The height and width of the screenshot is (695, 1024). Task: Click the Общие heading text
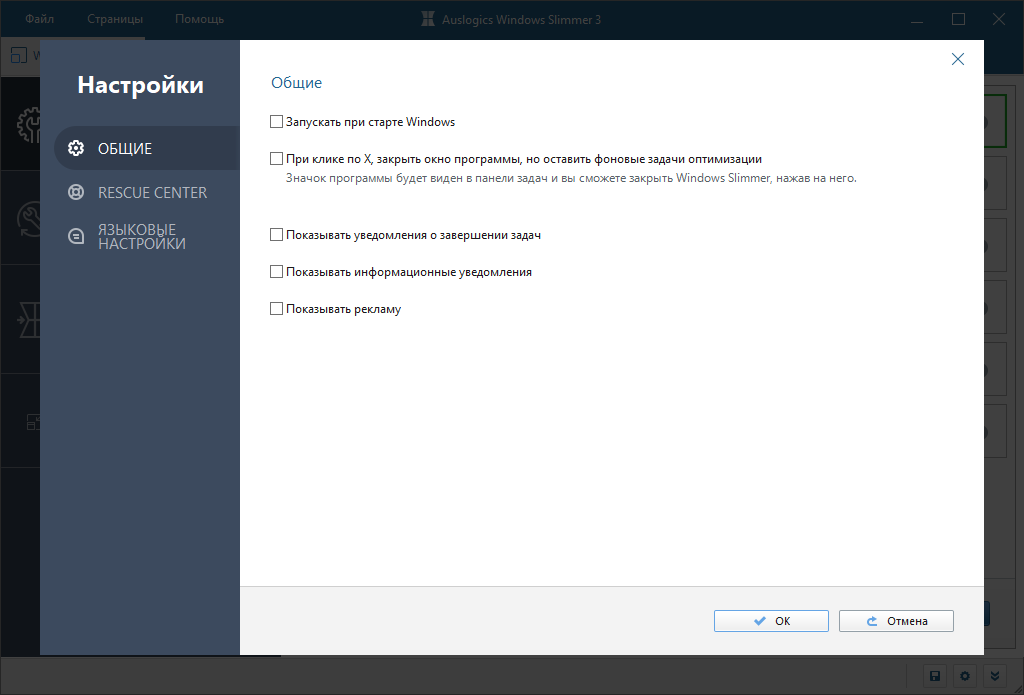[x=296, y=83]
